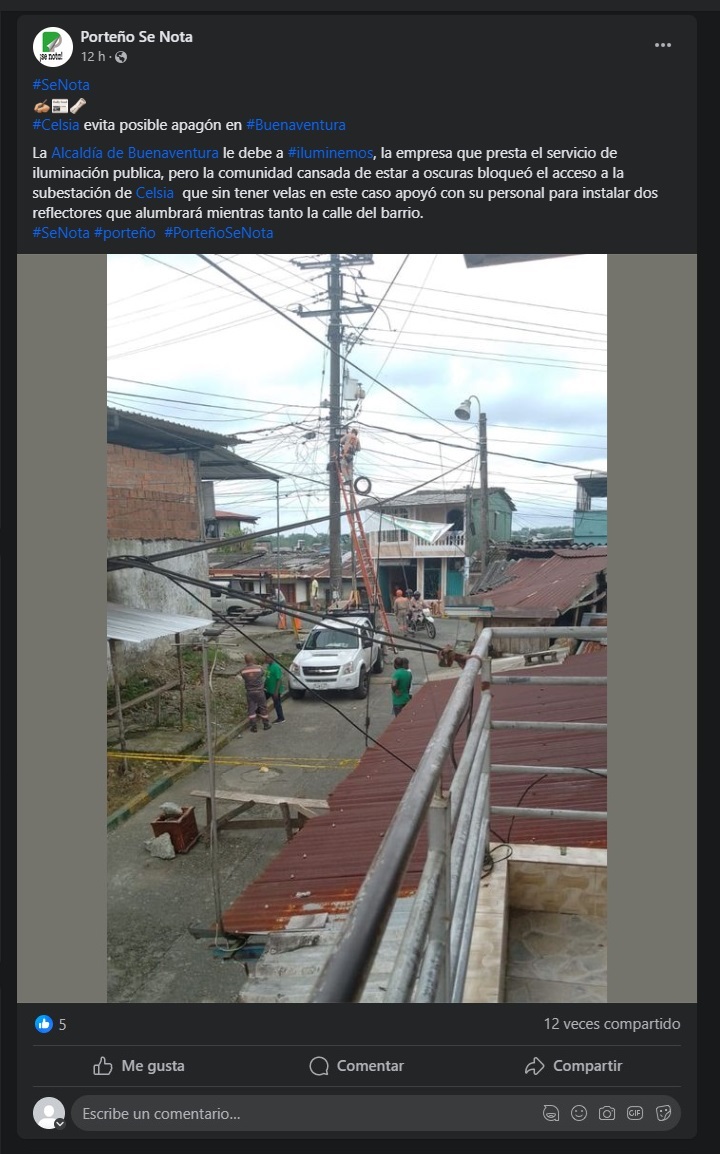
Task: Click the Comentar button
Action: 356,1066
